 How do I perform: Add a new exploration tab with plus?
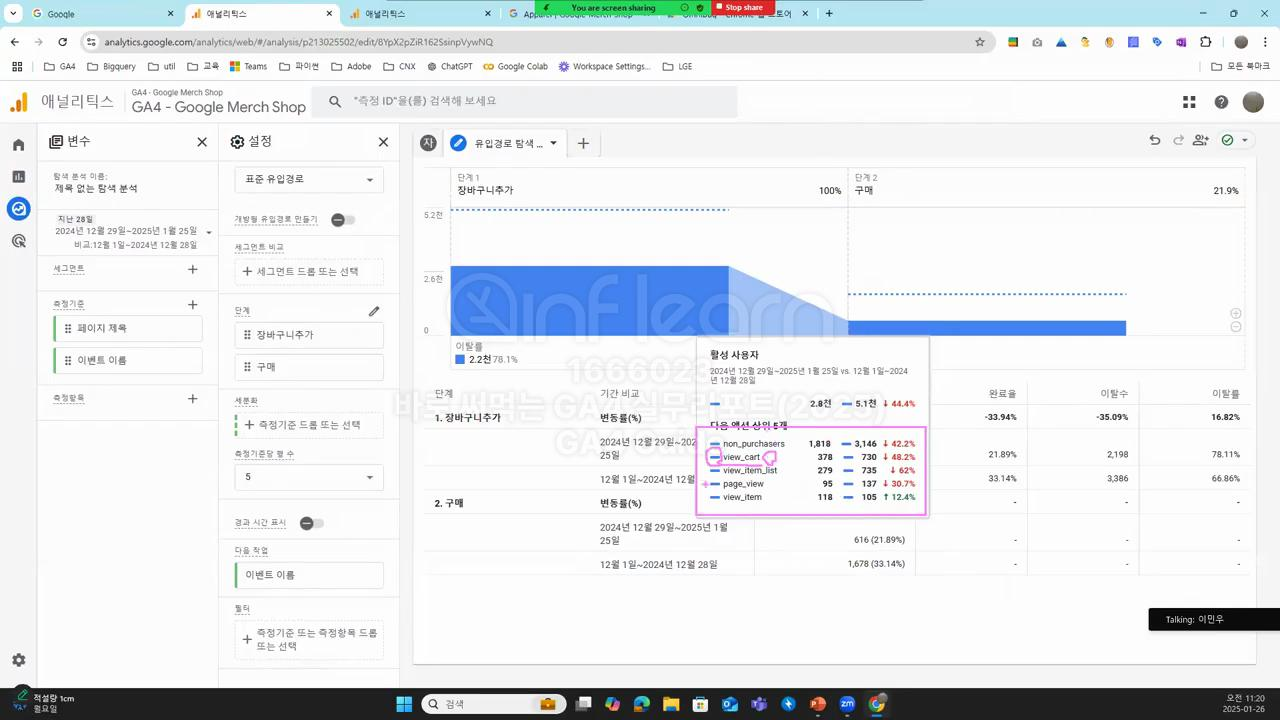(x=583, y=143)
